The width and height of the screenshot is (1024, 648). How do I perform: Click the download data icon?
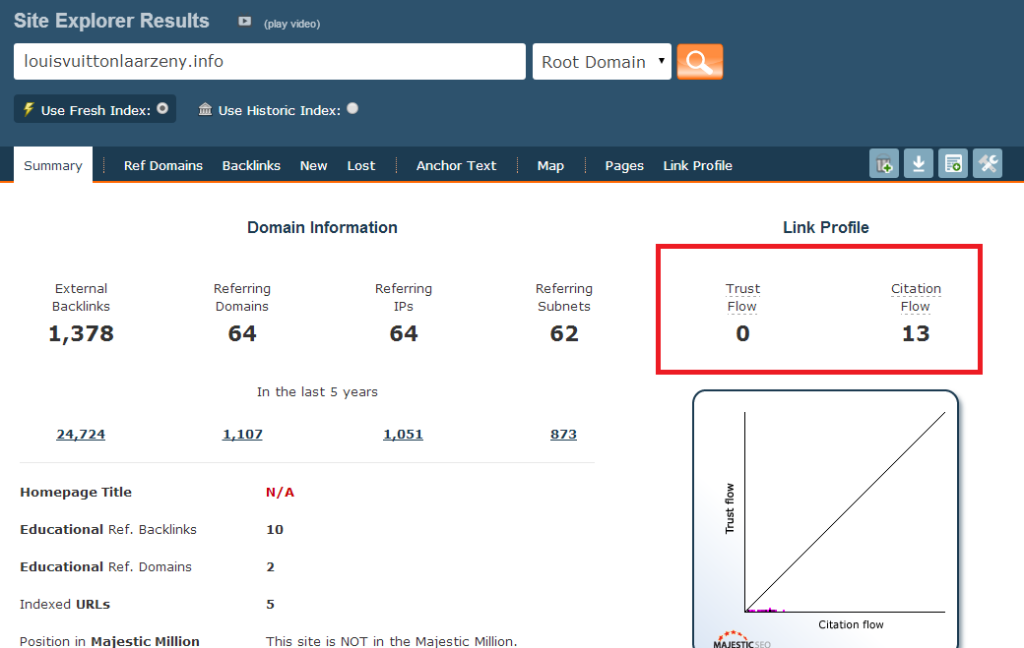click(918, 163)
